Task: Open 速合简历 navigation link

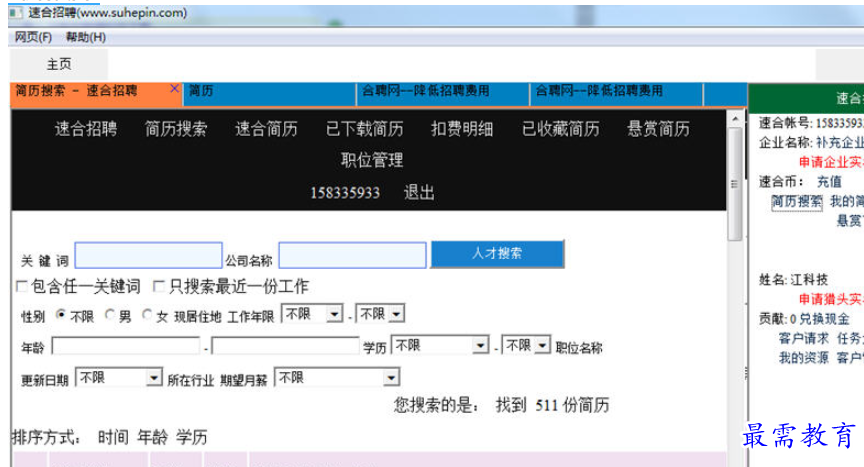Action: point(266,129)
